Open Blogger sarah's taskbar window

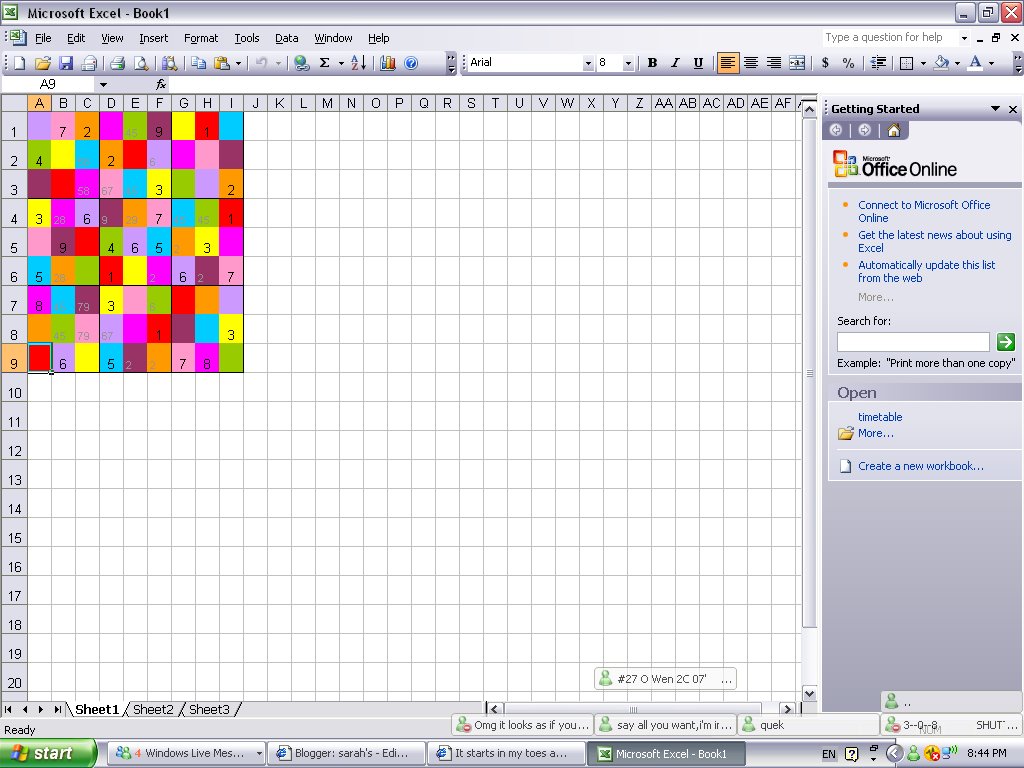tap(347, 753)
